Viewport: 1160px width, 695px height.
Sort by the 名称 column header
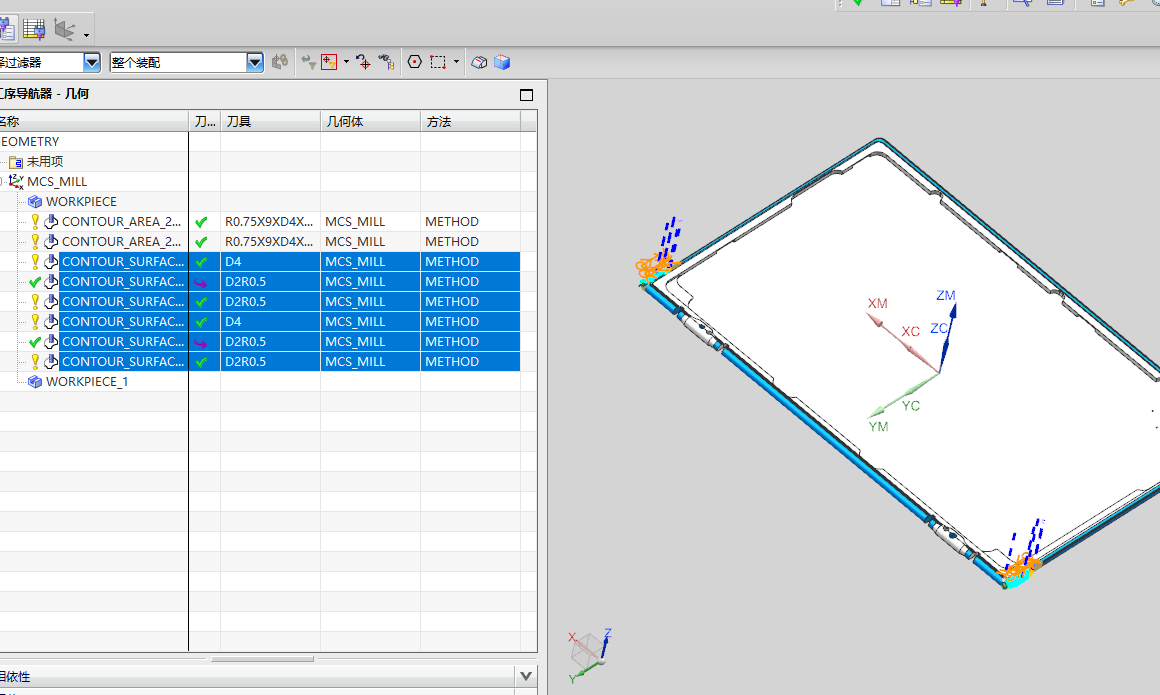94,121
